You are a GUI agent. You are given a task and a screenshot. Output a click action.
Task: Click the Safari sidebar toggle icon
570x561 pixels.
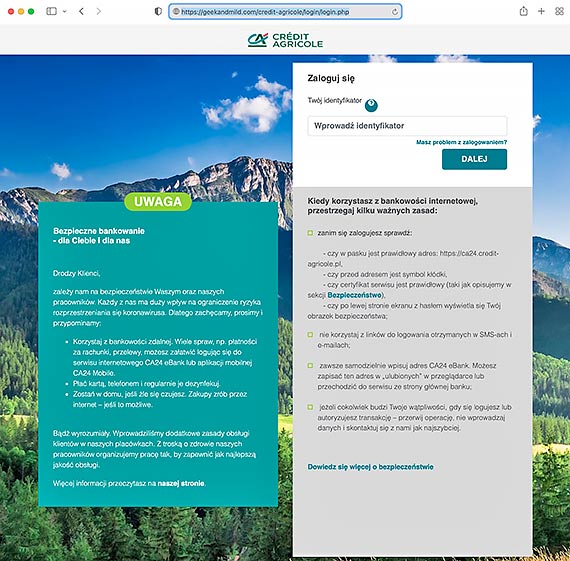52,11
